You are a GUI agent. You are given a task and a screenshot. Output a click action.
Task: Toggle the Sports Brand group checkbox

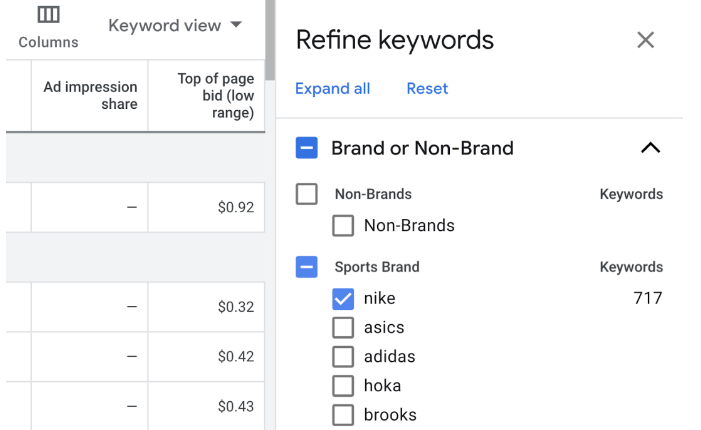click(307, 267)
